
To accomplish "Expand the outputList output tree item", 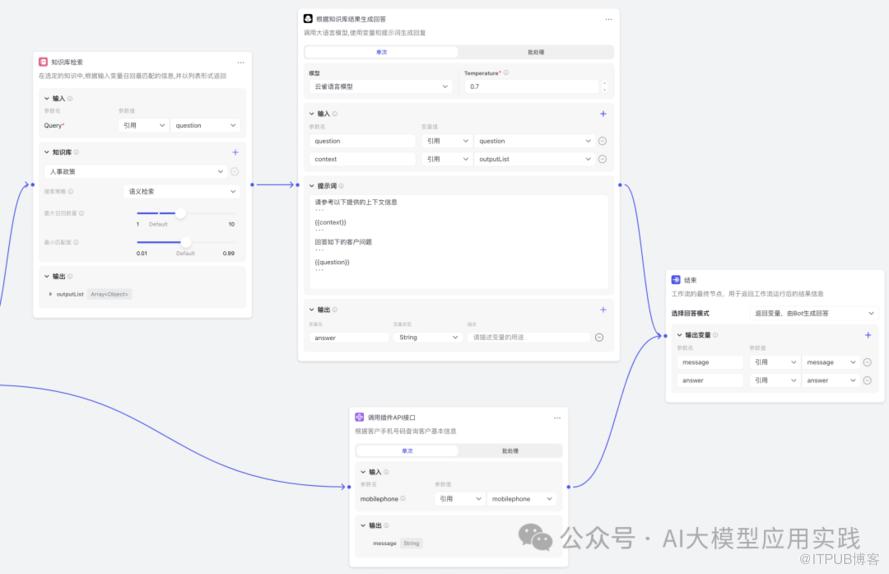I will tap(50, 294).
